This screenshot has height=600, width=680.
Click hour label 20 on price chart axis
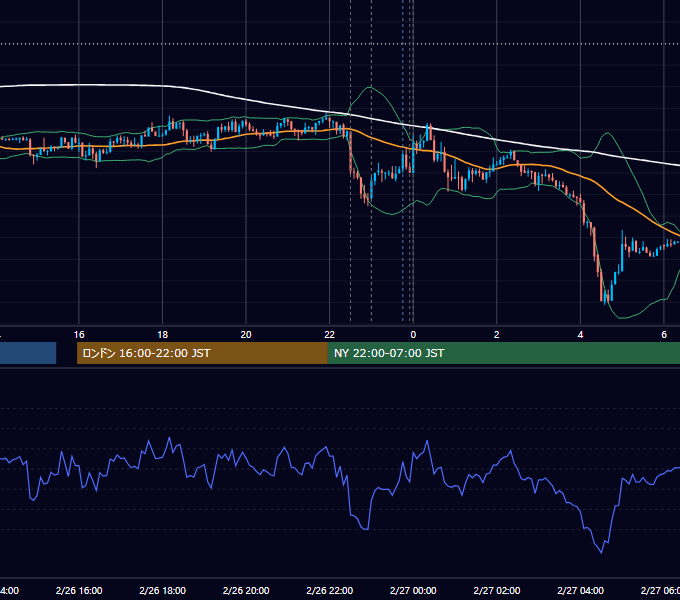(246, 335)
